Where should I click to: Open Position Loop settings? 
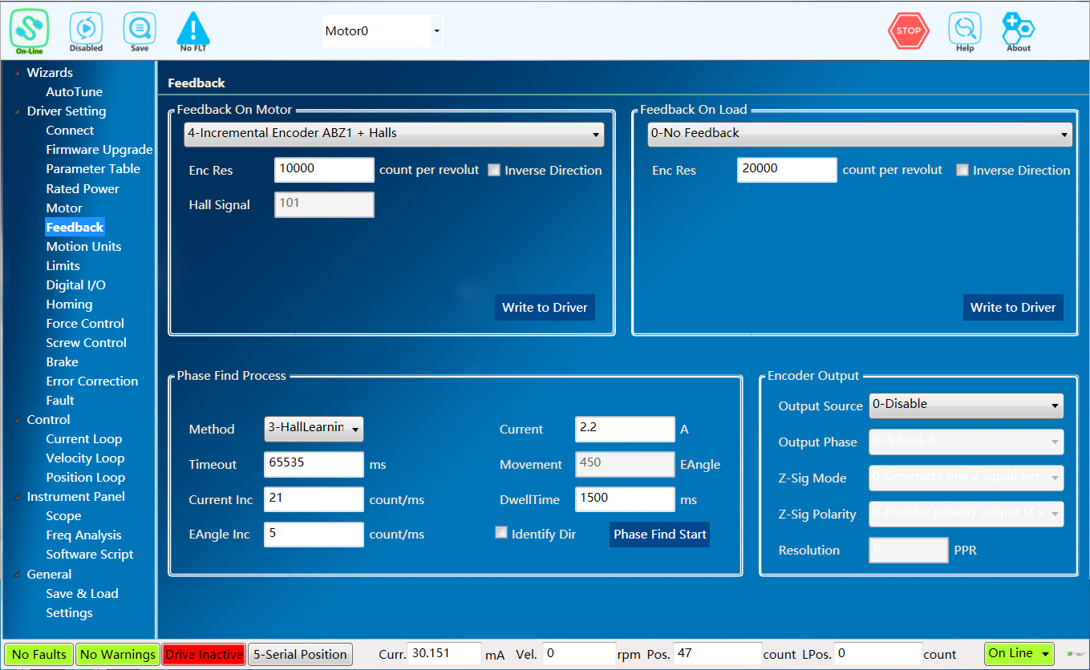tap(86, 477)
